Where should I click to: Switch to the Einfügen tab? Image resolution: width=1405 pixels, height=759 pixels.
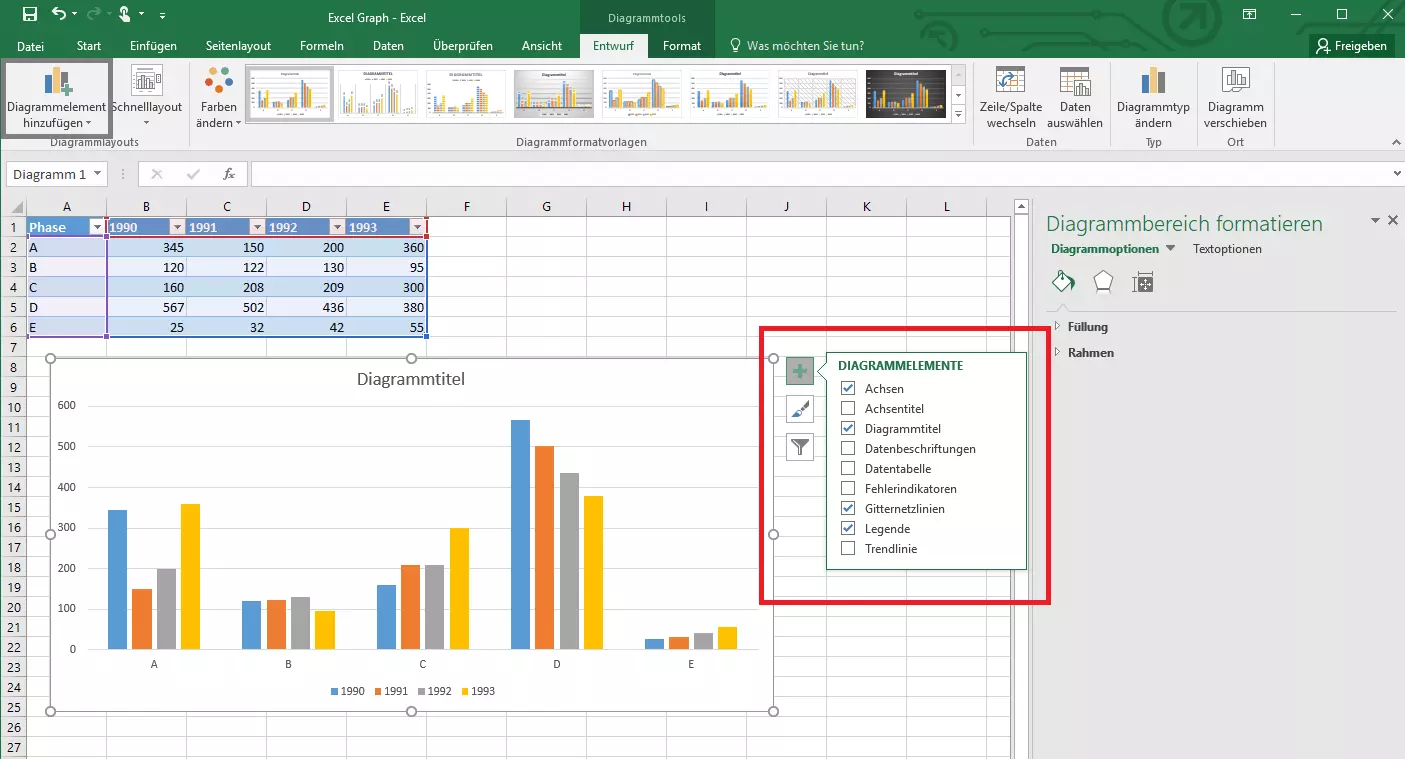click(153, 46)
